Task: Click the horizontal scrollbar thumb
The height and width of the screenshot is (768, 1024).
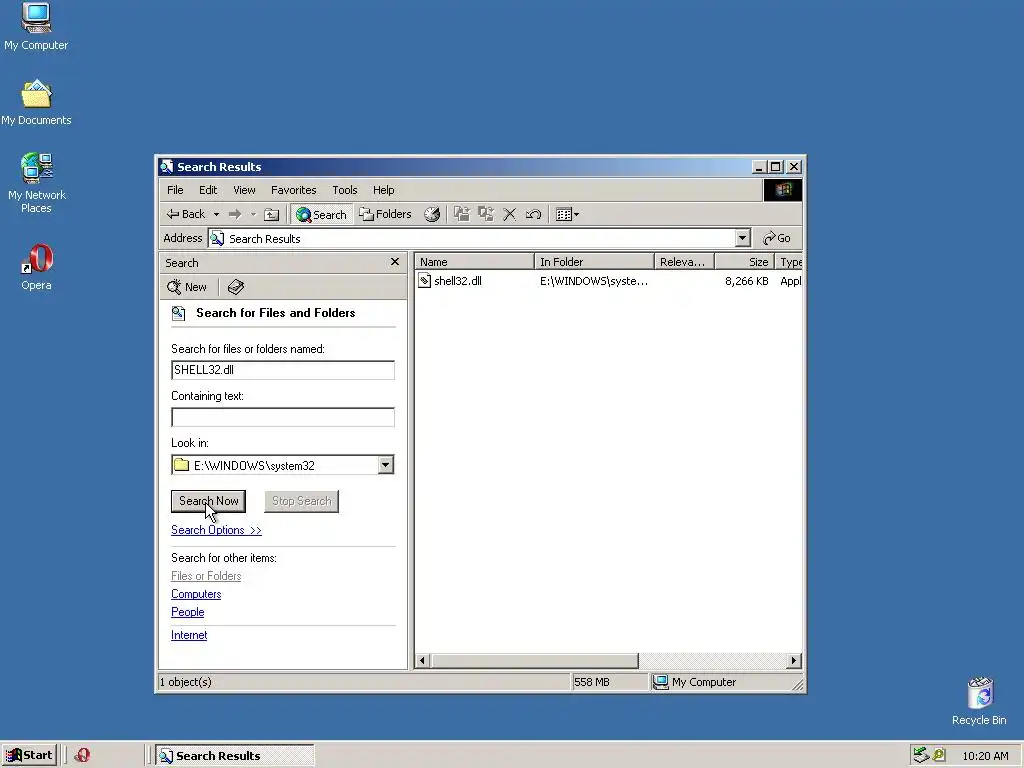Action: pyautogui.click(x=534, y=661)
